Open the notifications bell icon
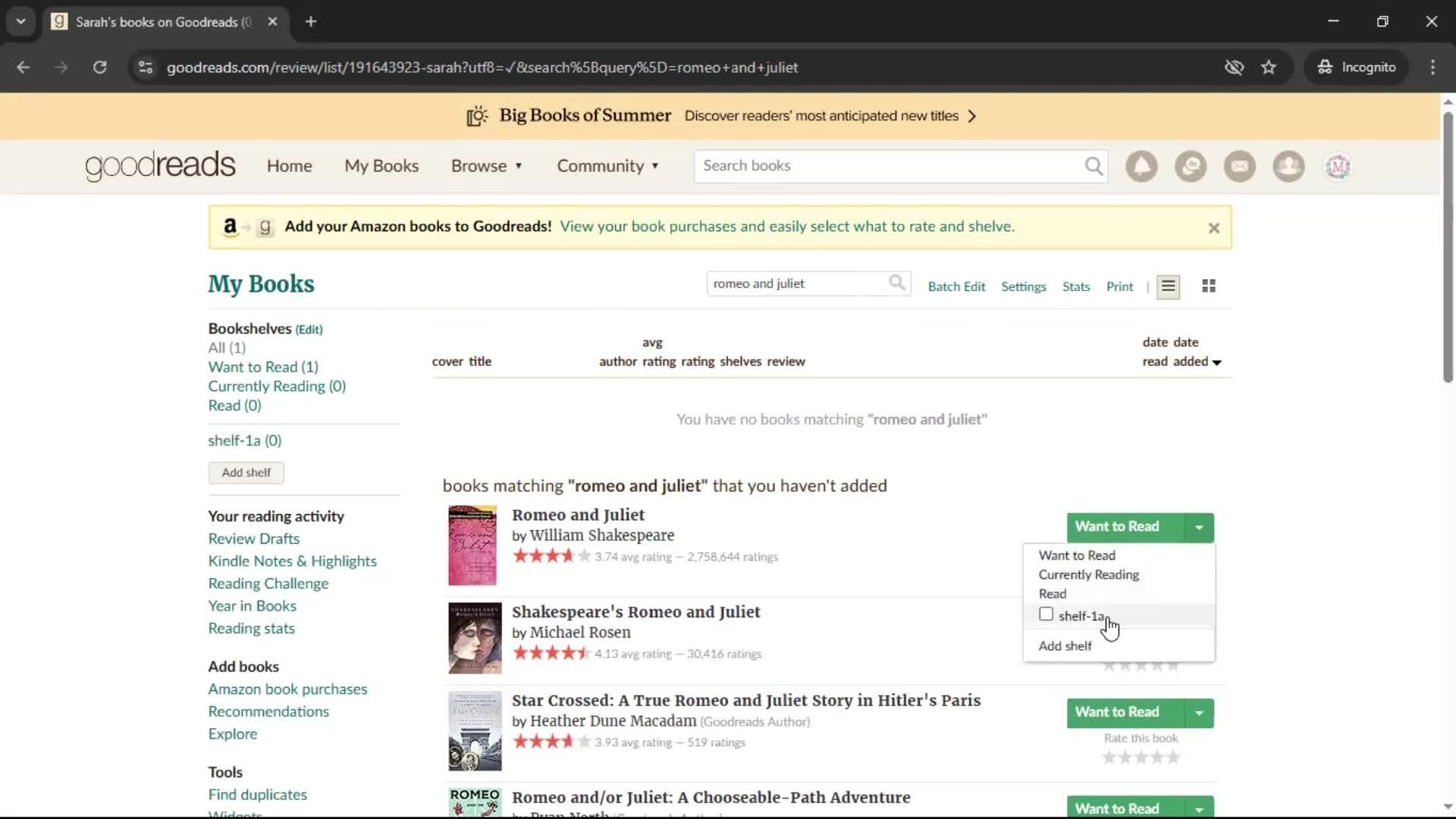The width and height of the screenshot is (1456, 819). click(x=1141, y=166)
